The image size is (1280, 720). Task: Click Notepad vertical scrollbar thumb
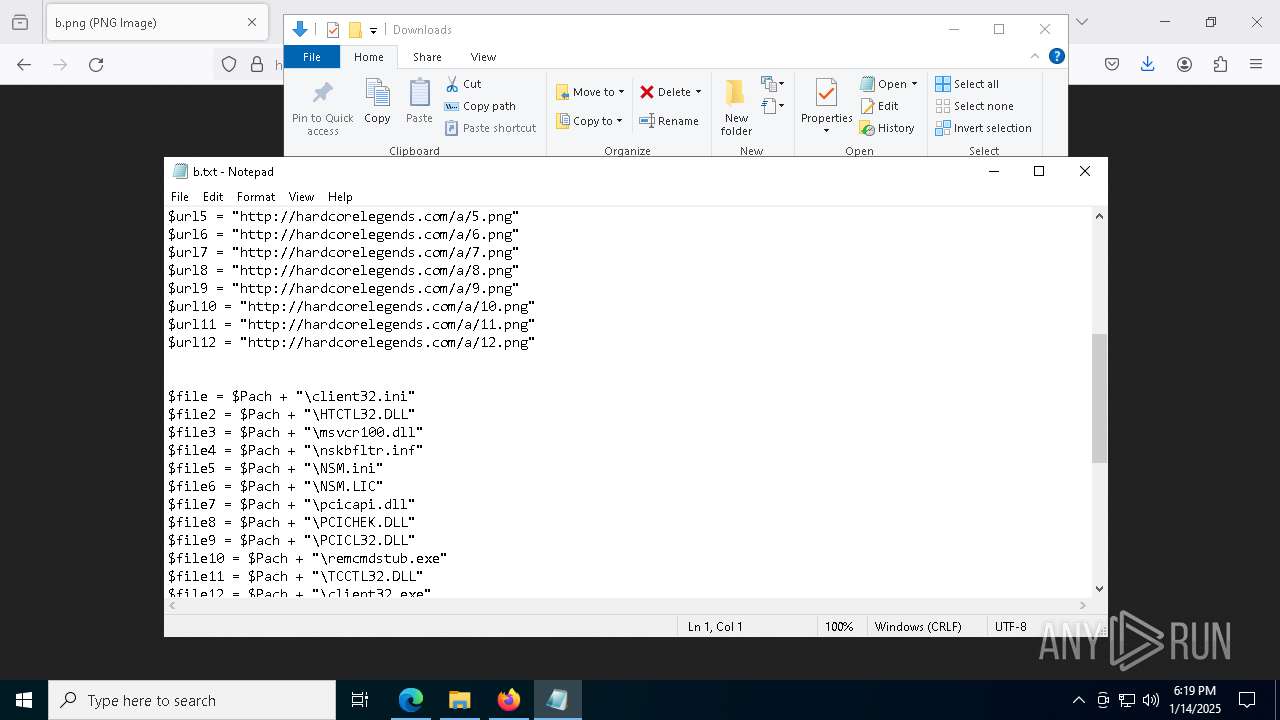click(1099, 398)
